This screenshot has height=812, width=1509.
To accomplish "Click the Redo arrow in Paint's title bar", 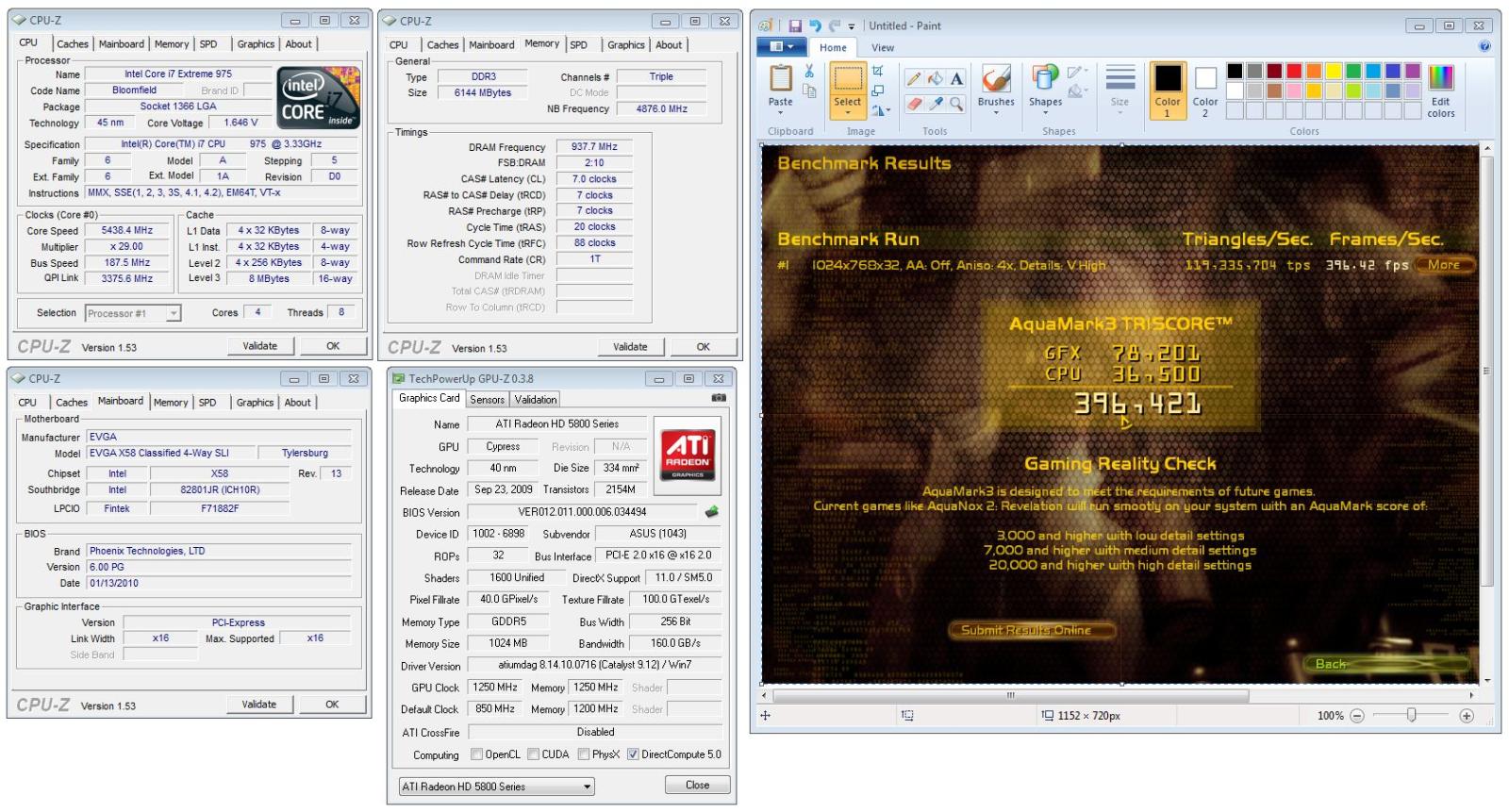I will pyautogui.click(x=834, y=25).
